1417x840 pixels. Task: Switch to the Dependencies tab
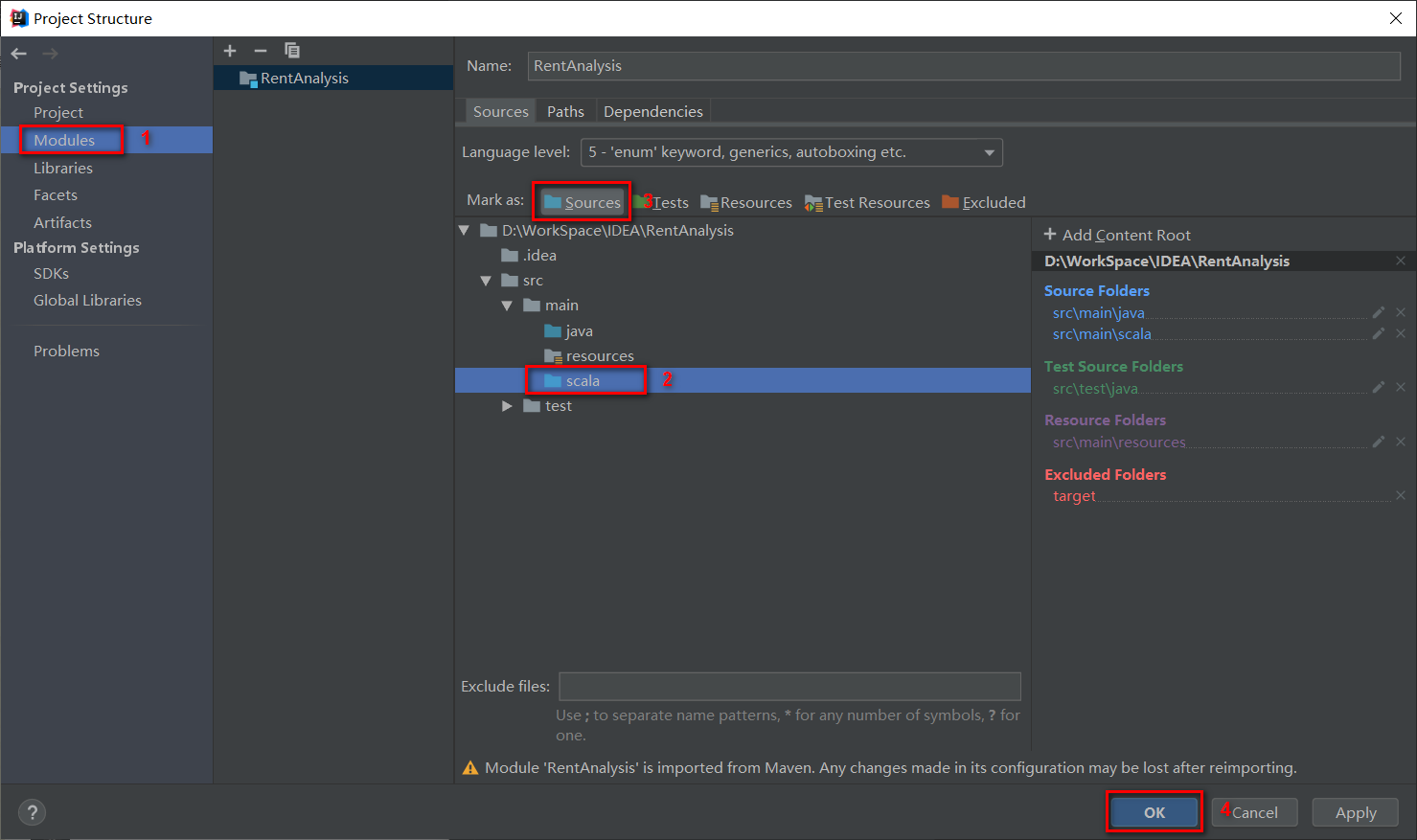pyautogui.click(x=652, y=112)
